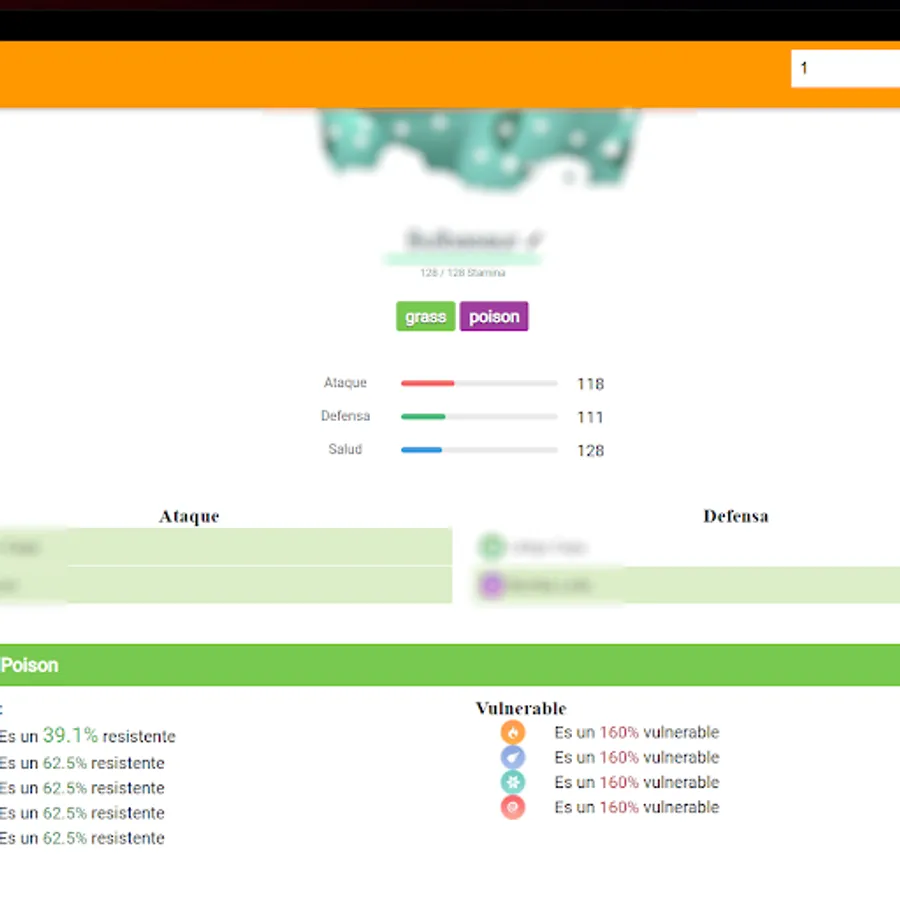Viewport: 900px width, 900px height.
Task: Click the Defensa value 111
Action: click(591, 417)
